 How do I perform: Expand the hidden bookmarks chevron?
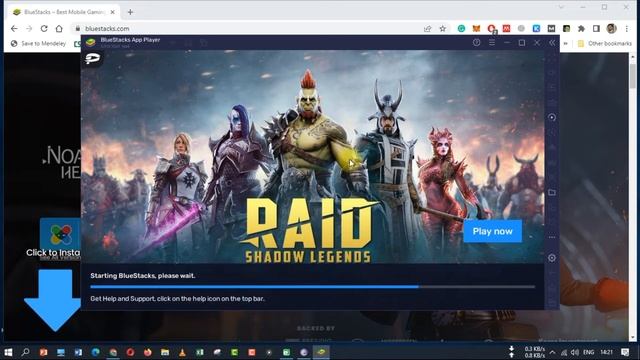coord(566,43)
